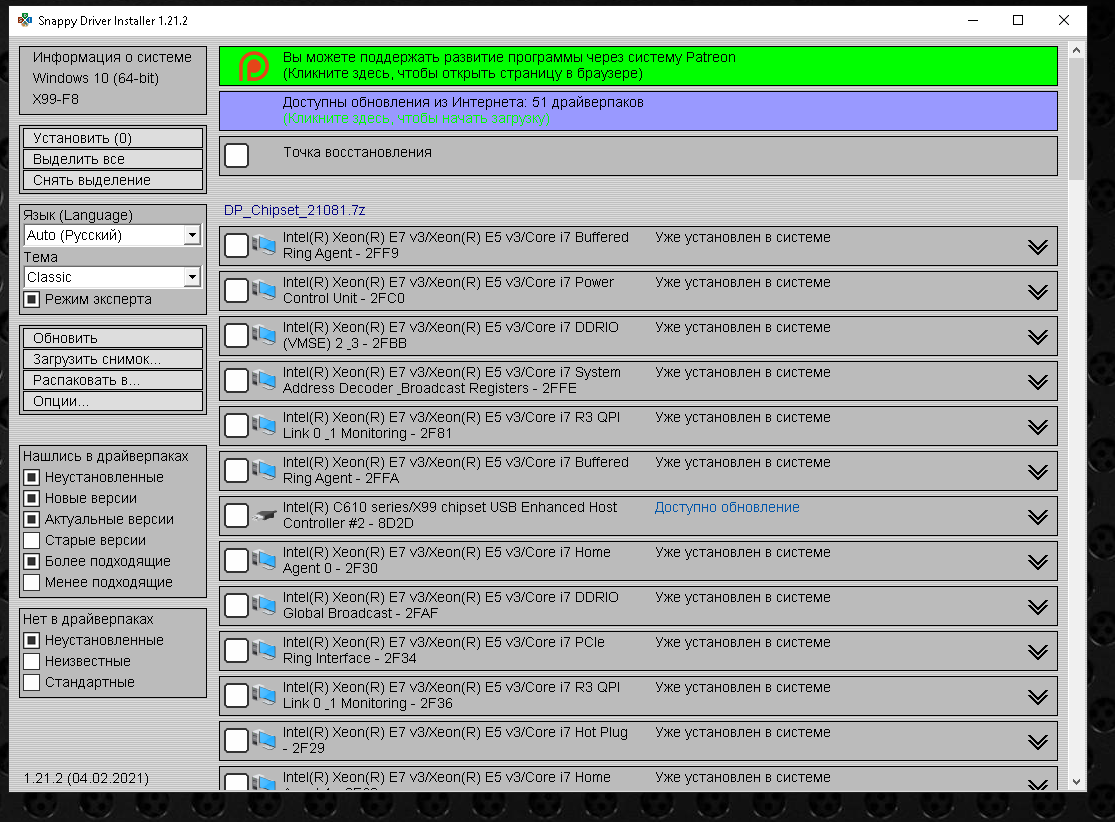Select checkbox for USB Enhanced Host Controller #2
The width and height of the screenshot is (1115, 822).
pyautogui.click(x=236, y=516)
